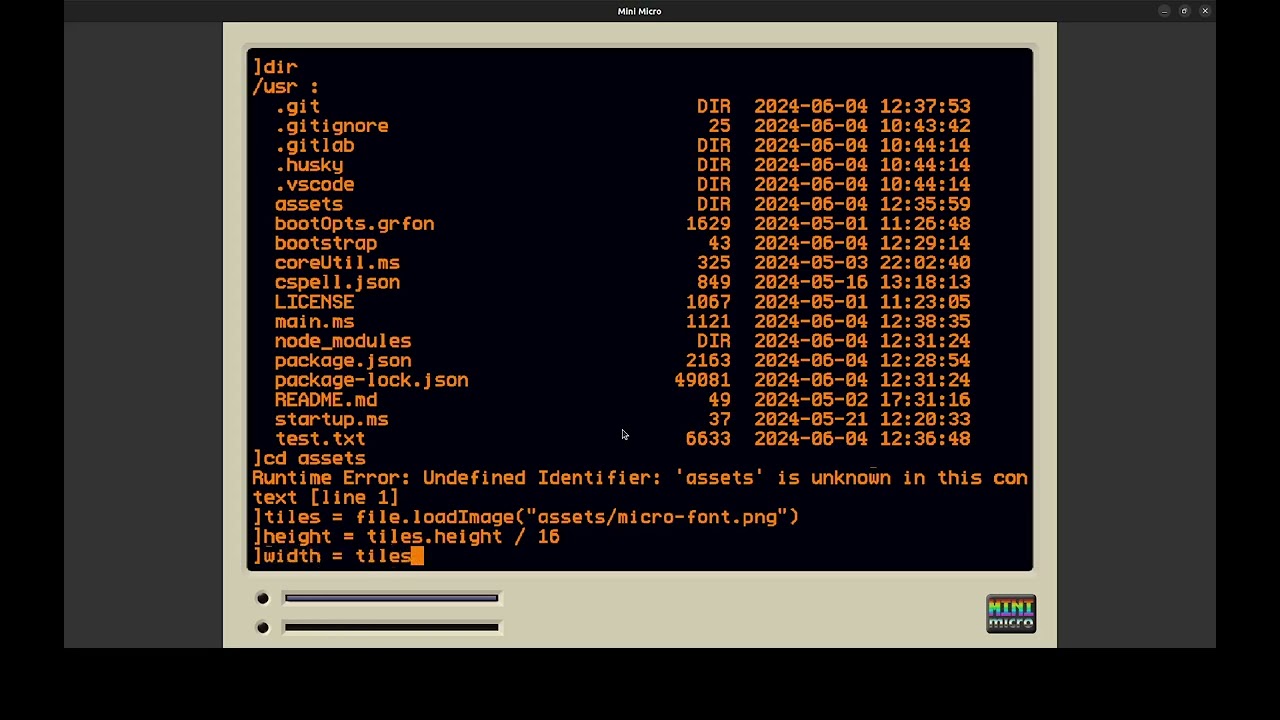The width and height of the screenshot is (1280, 720).
Task: Click the 6633 file size value
Action: pyautogui.click(x=708, y=439)
